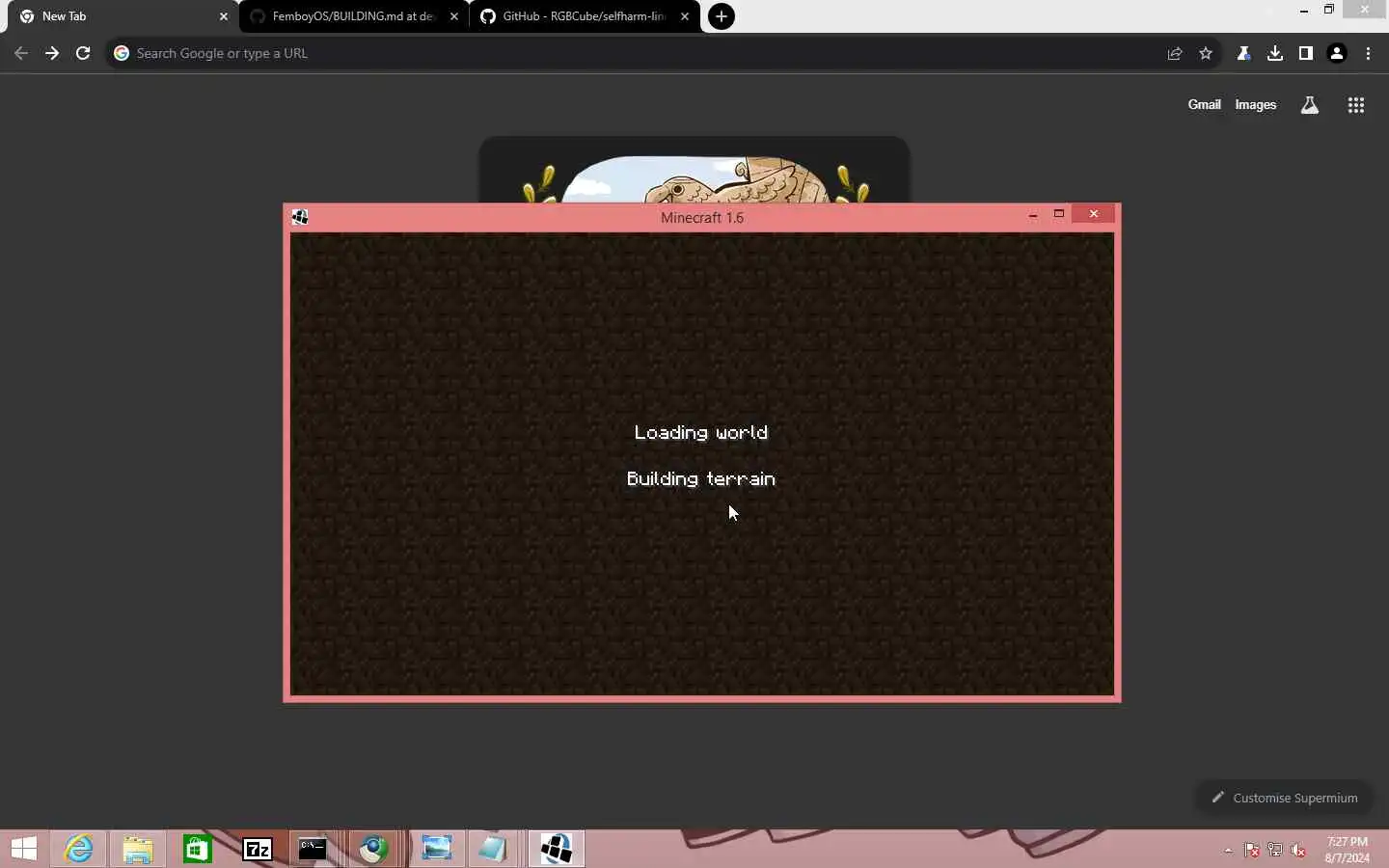Open Windows Store from taskbar
The height and width of the screenshot is (868, 1389).
(x=198, y=849)
